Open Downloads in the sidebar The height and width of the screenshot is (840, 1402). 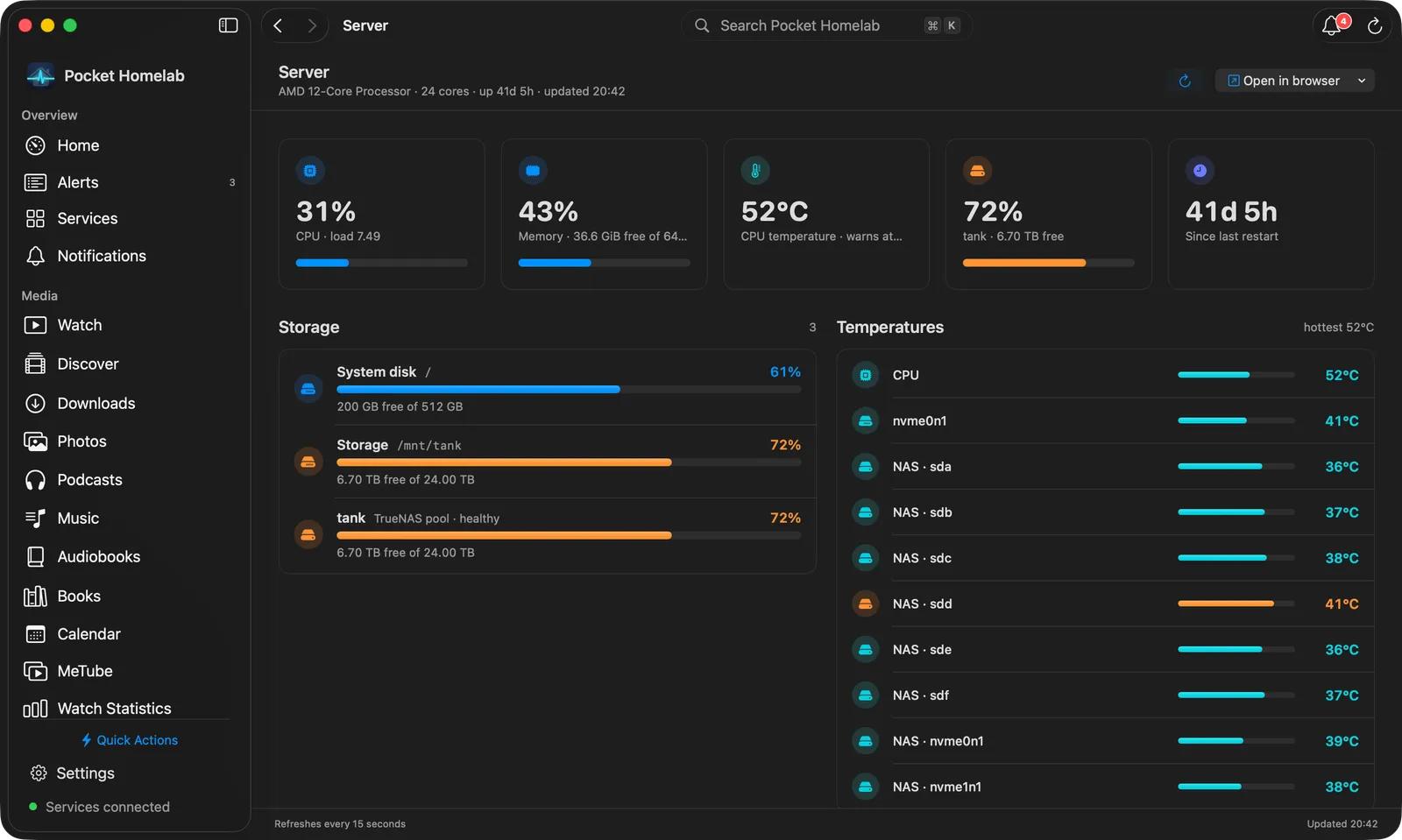click(129, 403)
